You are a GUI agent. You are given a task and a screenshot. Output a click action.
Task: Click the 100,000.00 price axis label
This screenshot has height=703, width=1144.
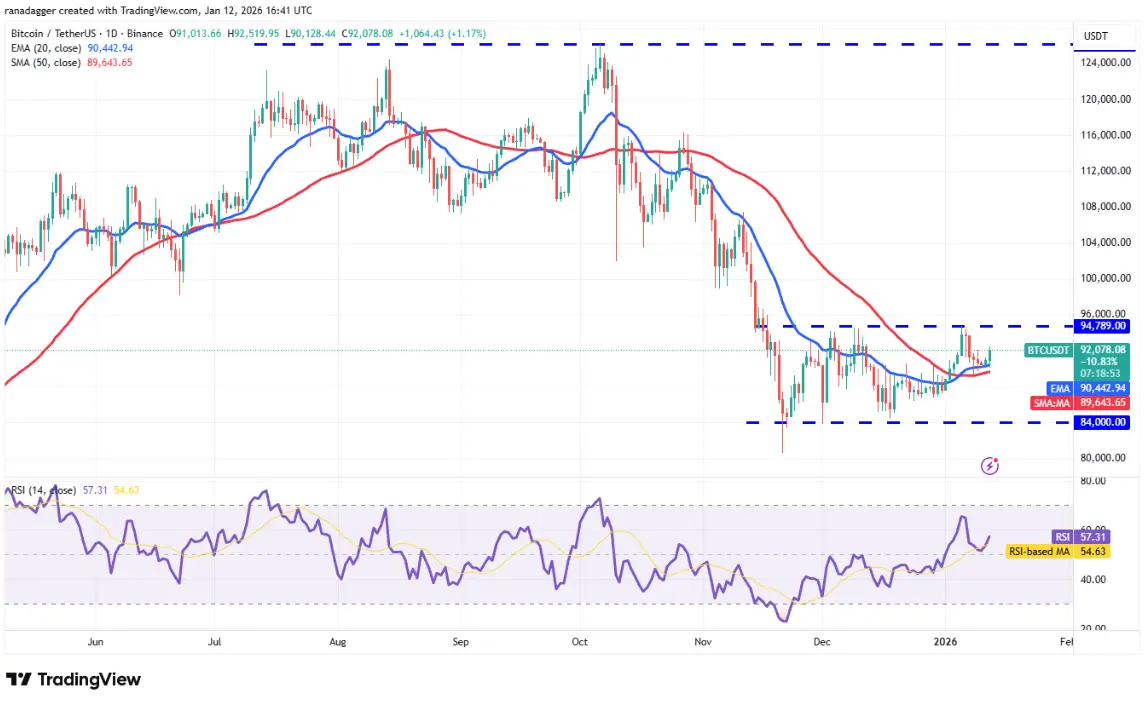1105,278
